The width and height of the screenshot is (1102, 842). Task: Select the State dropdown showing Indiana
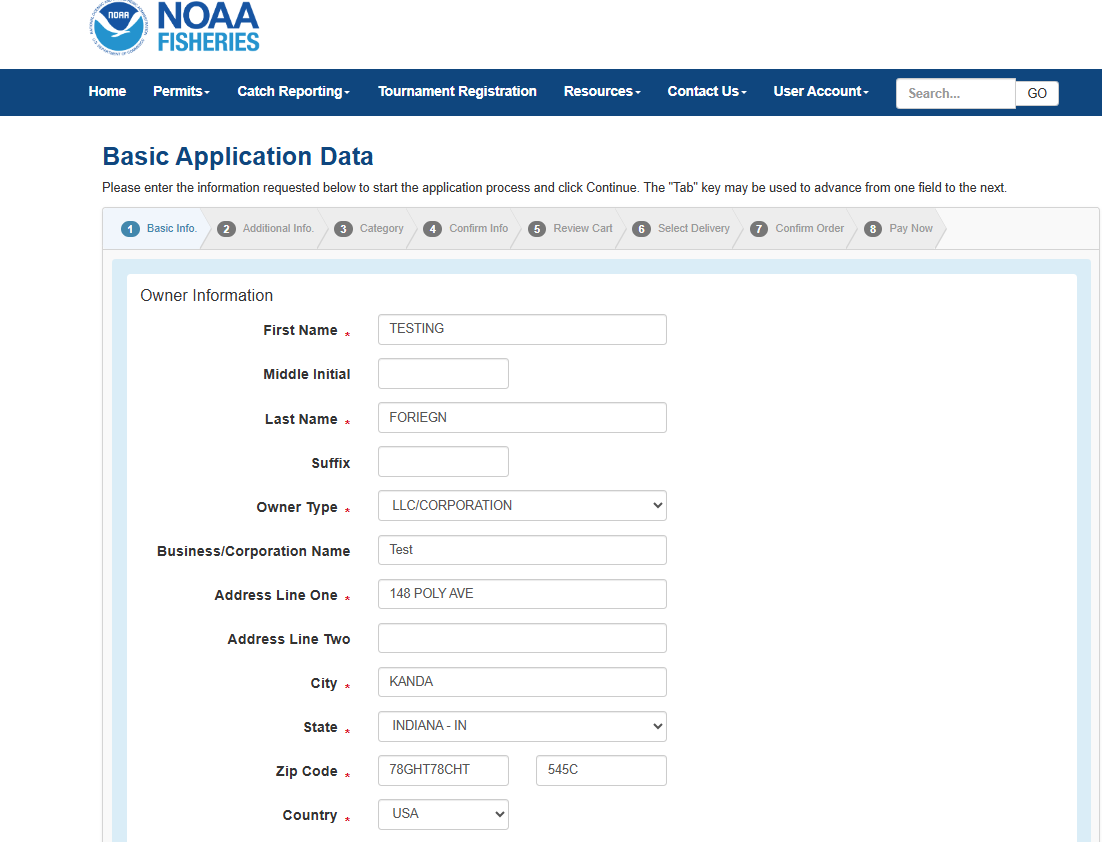[x=522, y=726]
